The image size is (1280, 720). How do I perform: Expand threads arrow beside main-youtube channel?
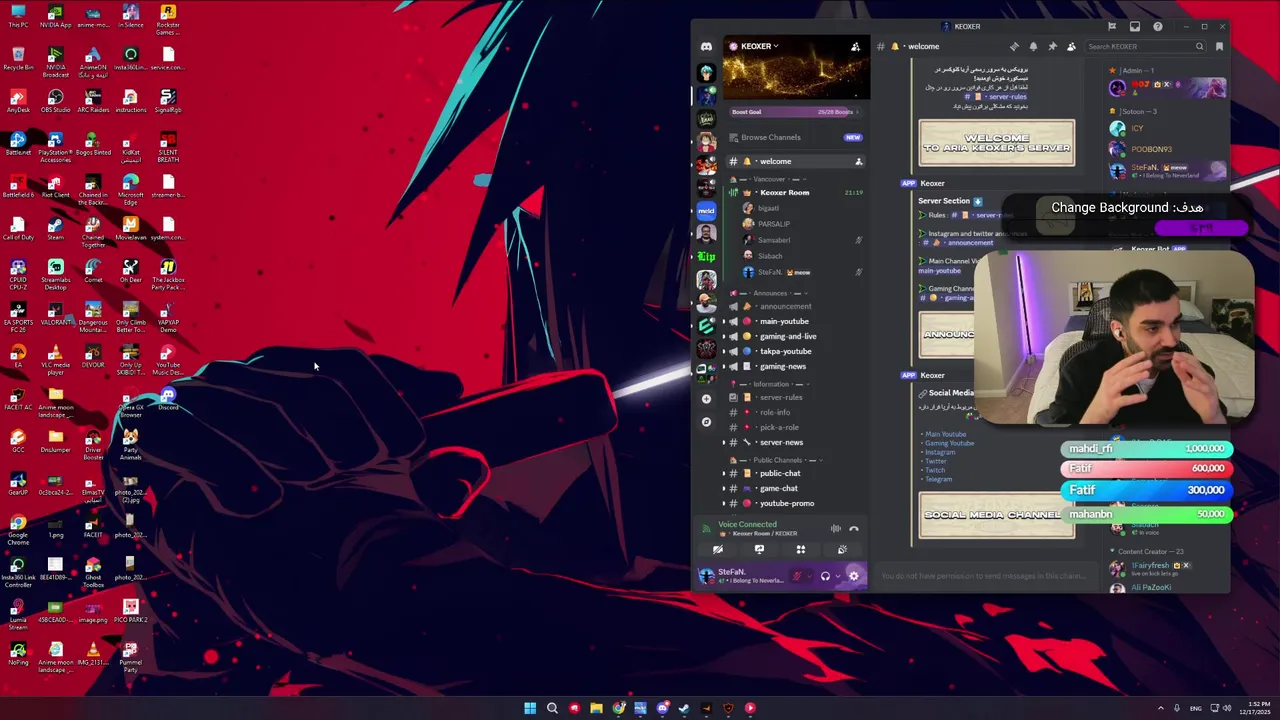coord(724,322)
